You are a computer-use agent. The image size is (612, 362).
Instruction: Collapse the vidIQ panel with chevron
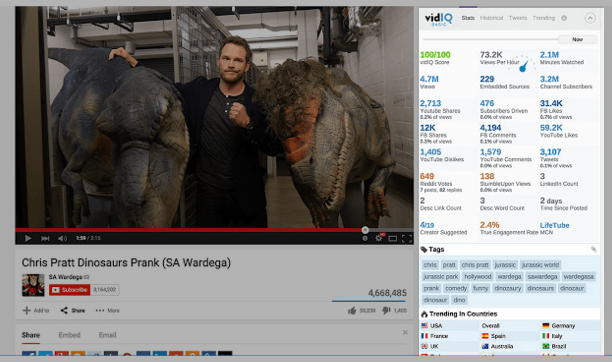[x=590, y=18]
